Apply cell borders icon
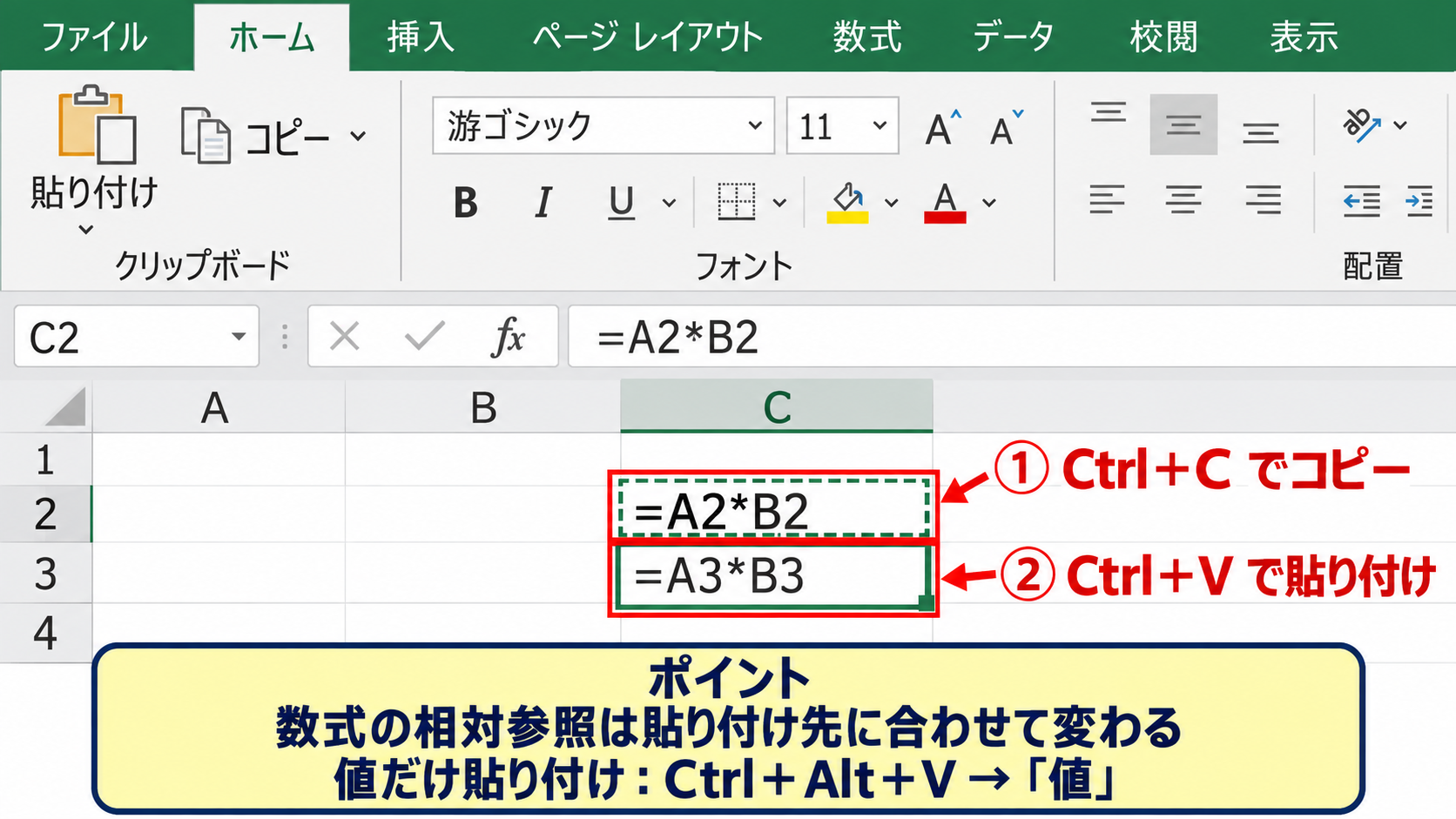 (x=736, y=202)
